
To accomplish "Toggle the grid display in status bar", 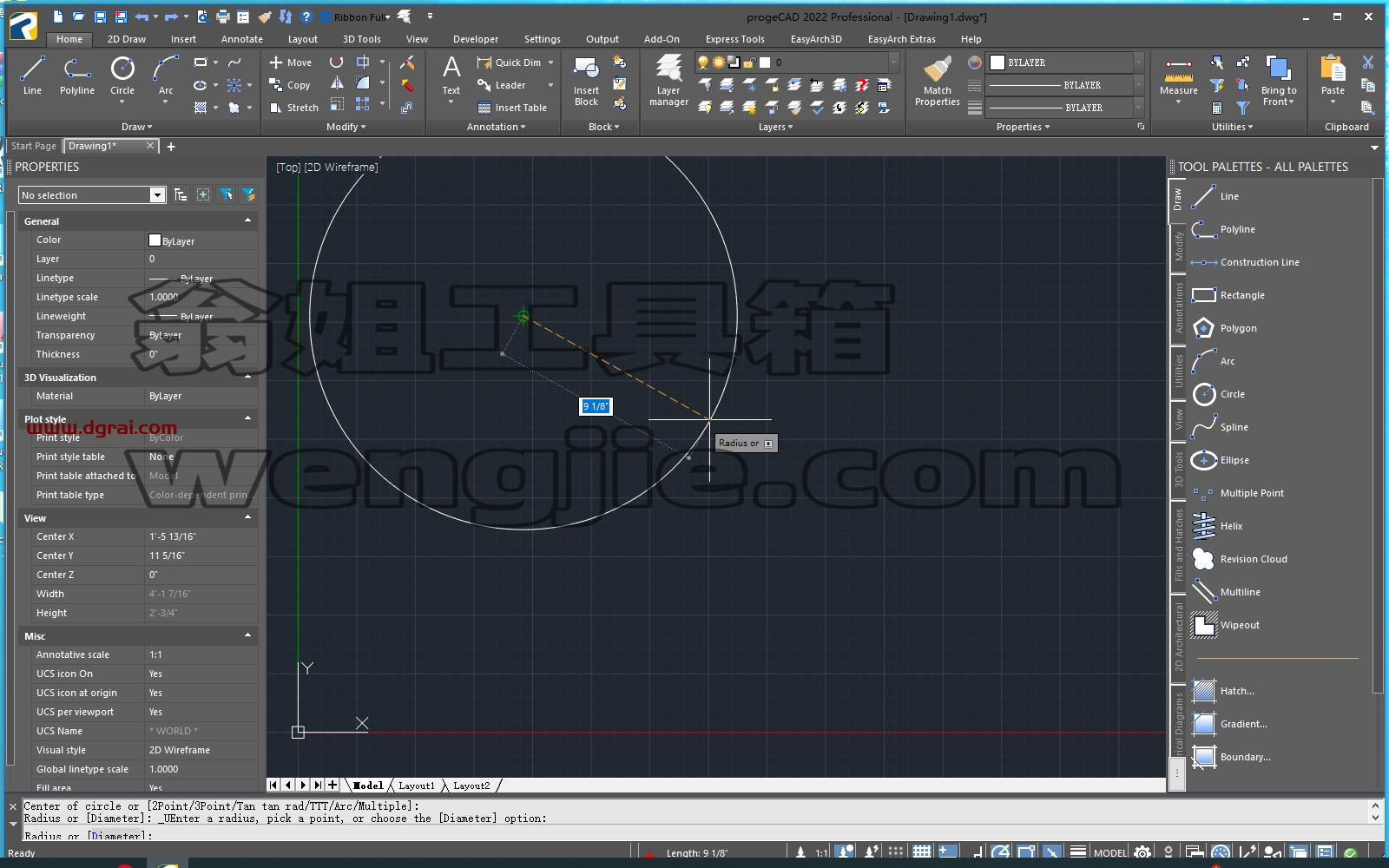I will tap(922, 852).
